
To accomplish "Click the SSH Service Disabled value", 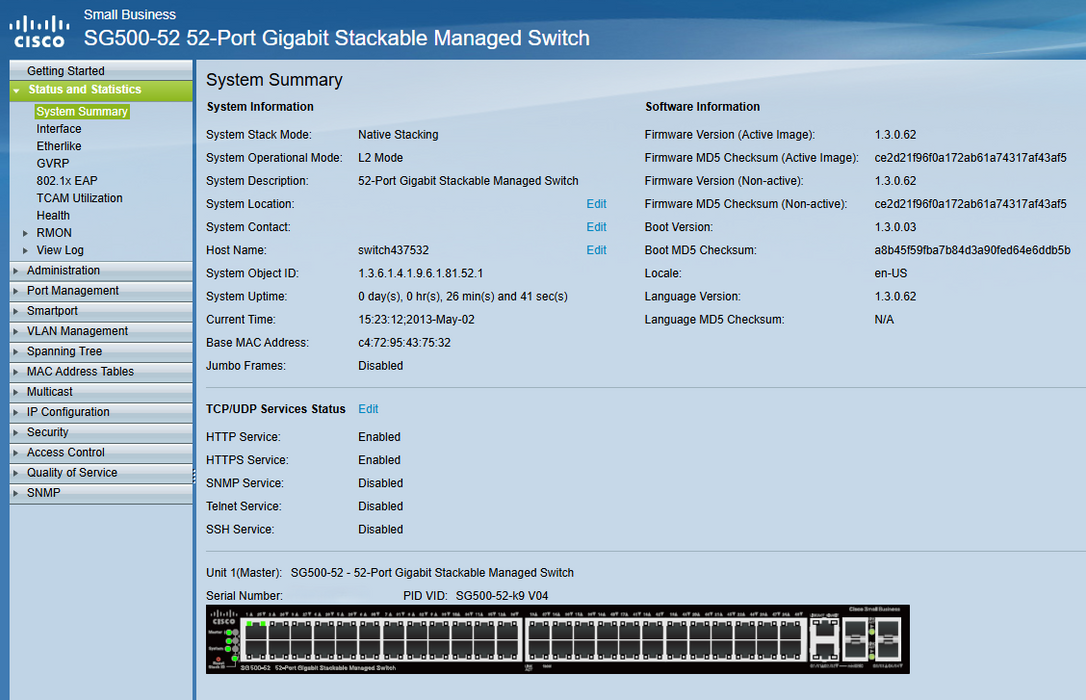I will (380, 530).
